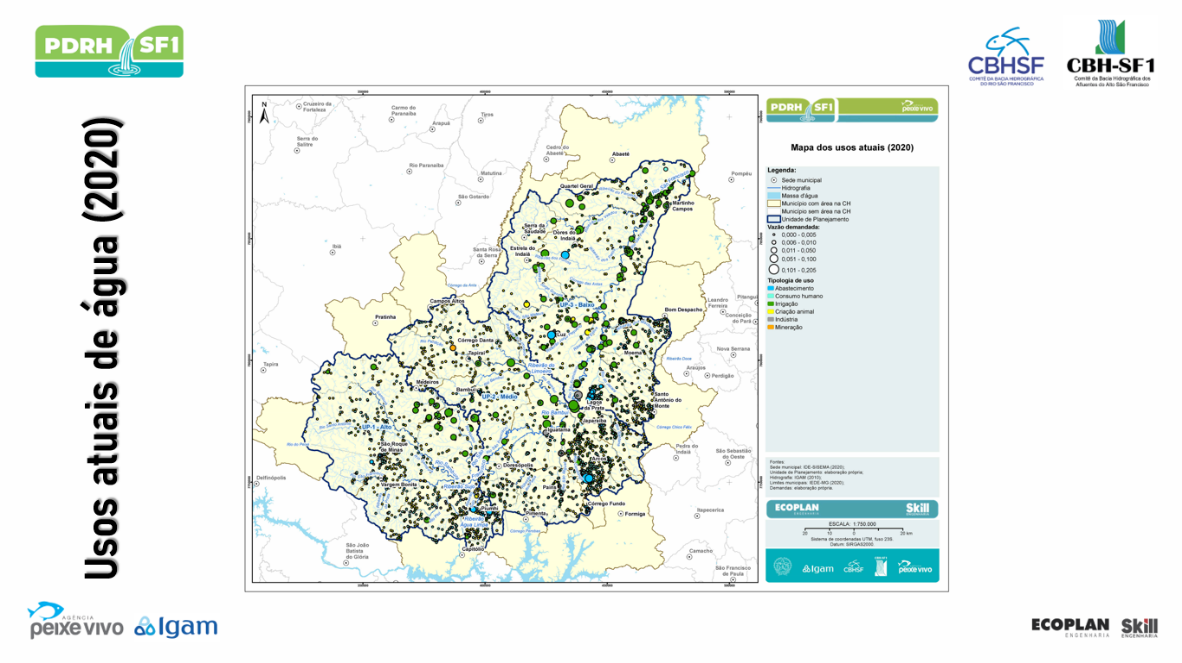The height and width of the screenshot is (663, 1182).
Task: Click the Hidrografia line legend symbol
Action: click(x=773, y=188)
